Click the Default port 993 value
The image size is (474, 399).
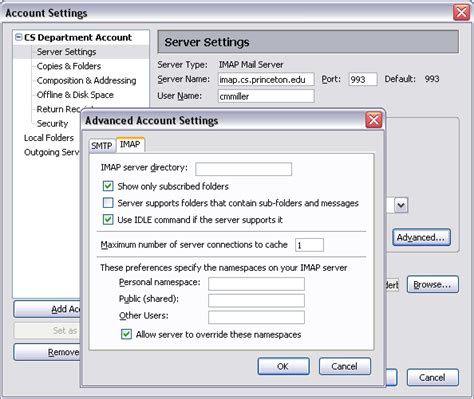click(432, 79)
